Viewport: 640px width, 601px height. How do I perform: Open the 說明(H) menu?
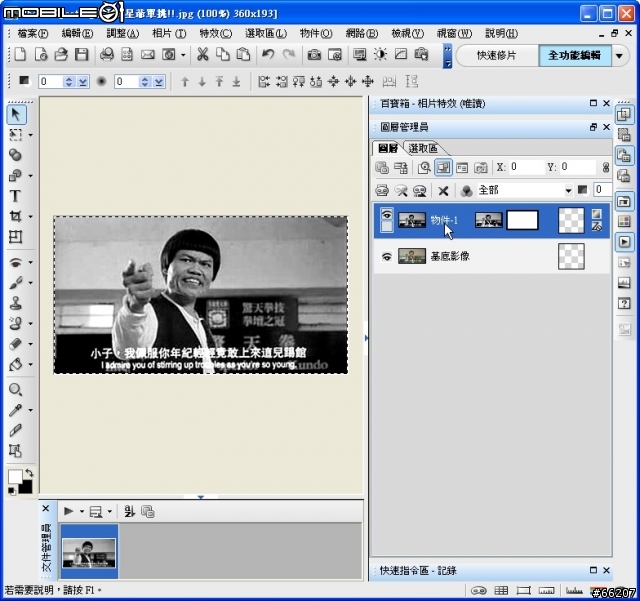[502, 33]
